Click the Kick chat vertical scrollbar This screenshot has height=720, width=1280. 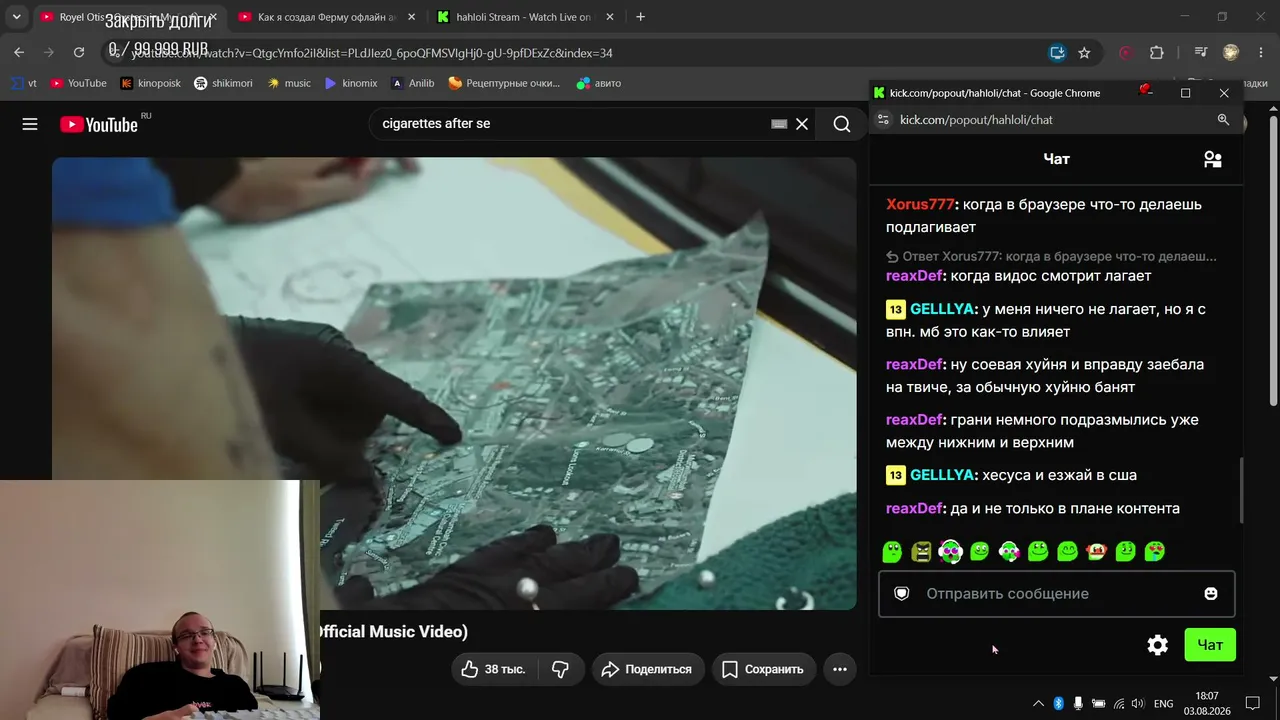click(x=1243, y=491)
